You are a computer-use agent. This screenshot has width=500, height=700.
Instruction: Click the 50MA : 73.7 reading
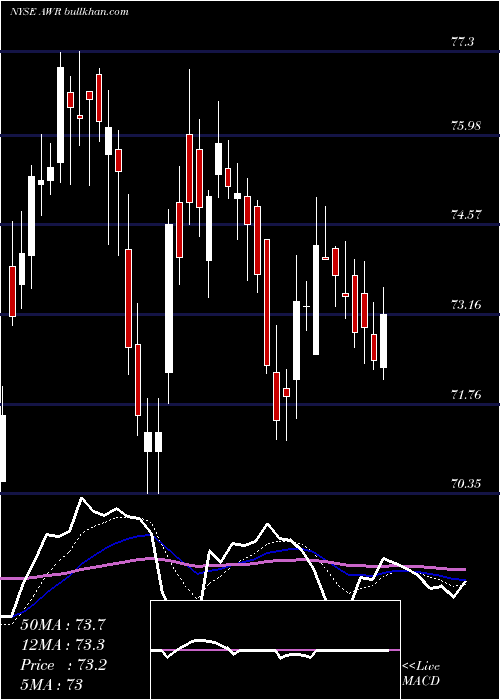click(x=64, y=625)
